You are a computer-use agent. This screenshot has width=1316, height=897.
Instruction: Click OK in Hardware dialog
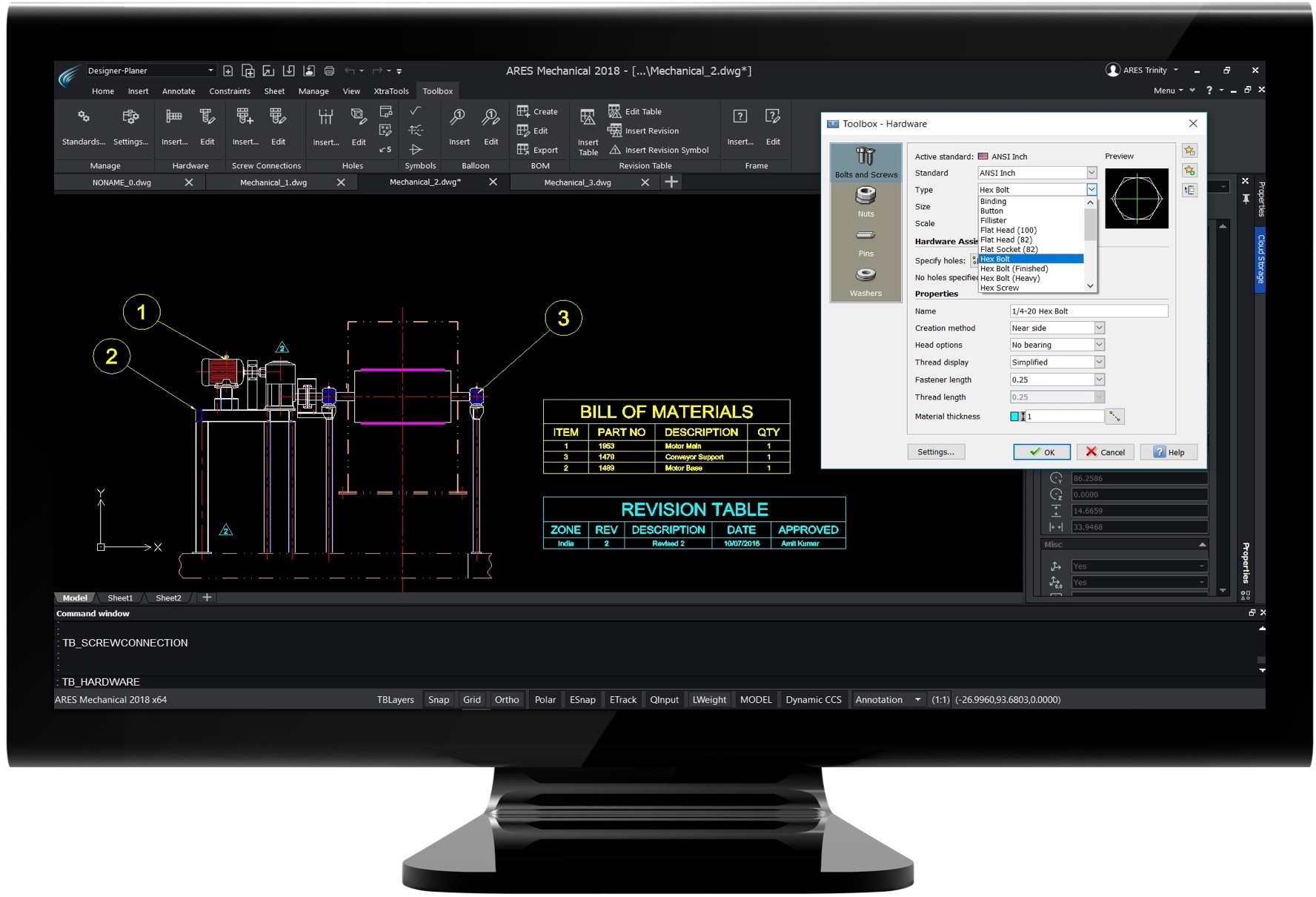[x=1042, y=452]
